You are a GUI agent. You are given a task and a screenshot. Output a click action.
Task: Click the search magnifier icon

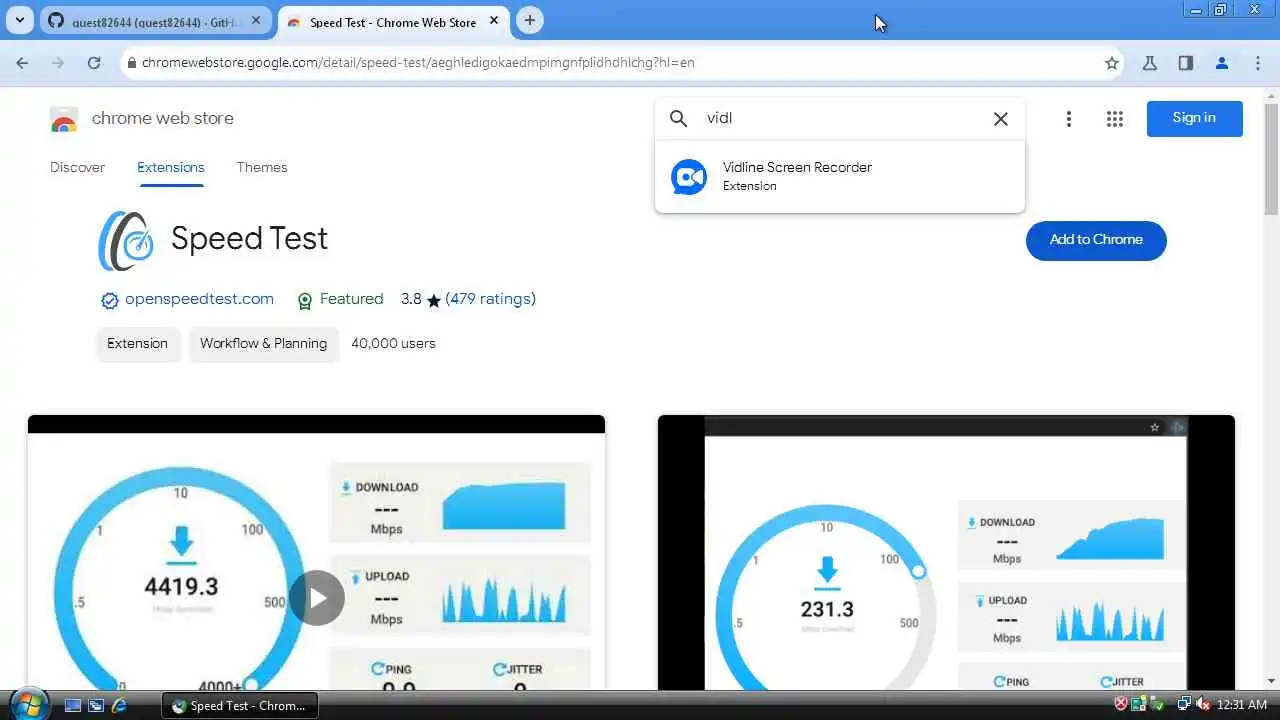tap(679, 119)
